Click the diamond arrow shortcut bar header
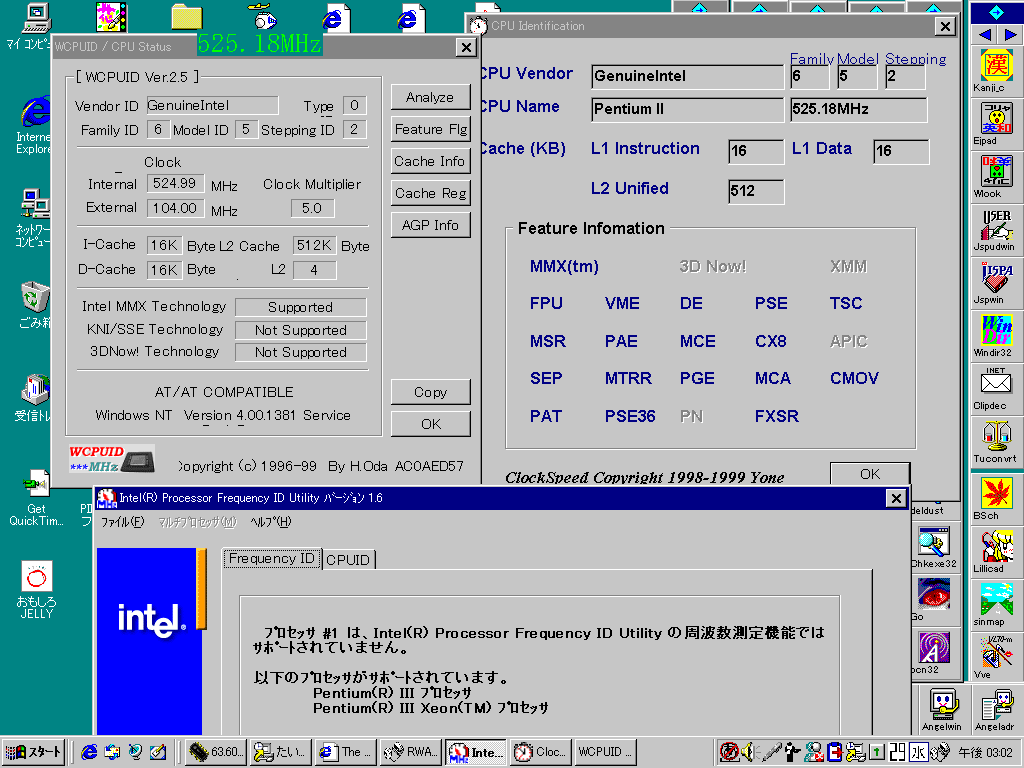The width and height of the screenshot is (1024, 768). pyautogui.click(x=996, y=12)
